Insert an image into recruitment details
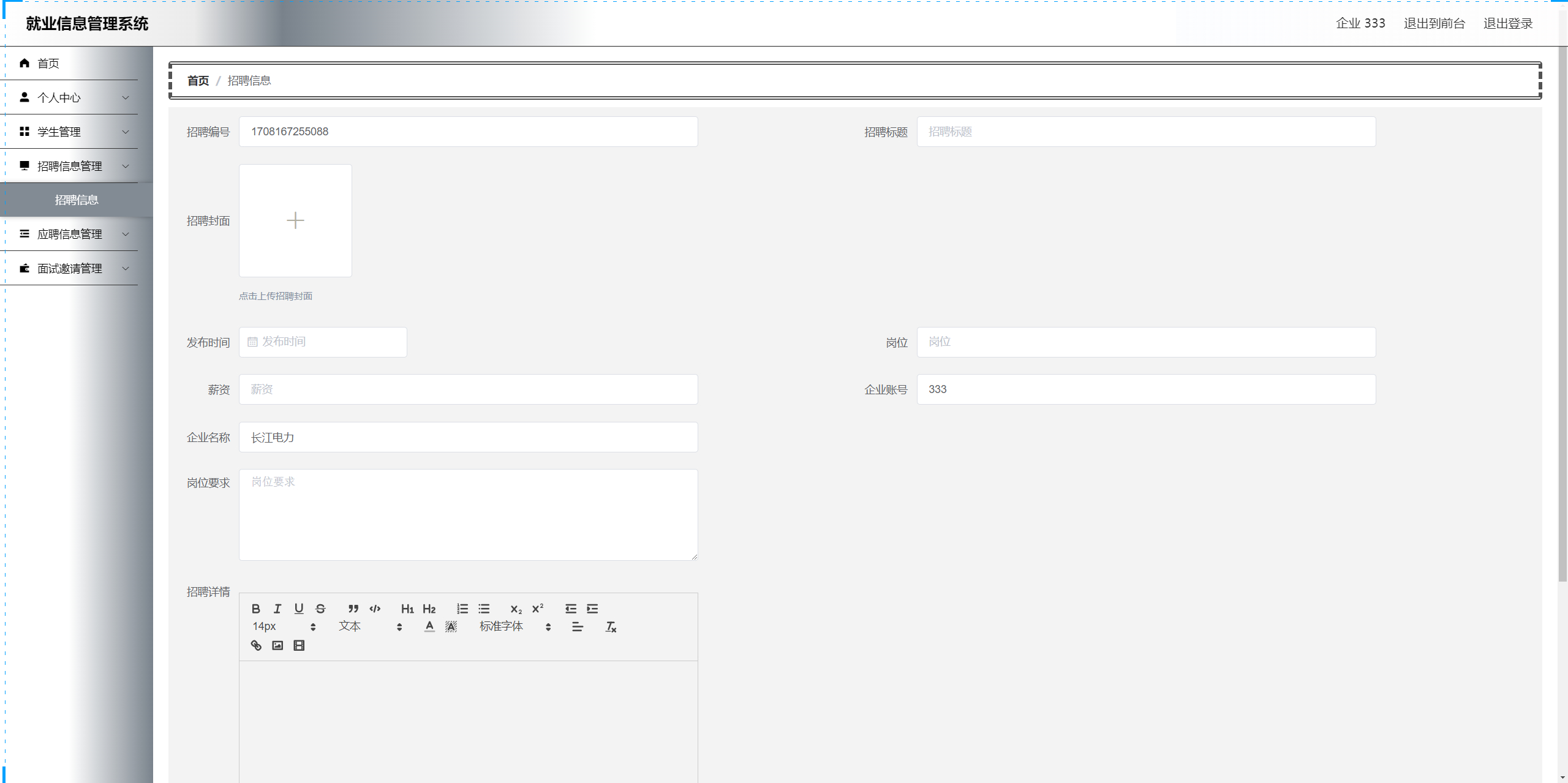The width and height of the screenshot is (1568, 783). [277, 645]
